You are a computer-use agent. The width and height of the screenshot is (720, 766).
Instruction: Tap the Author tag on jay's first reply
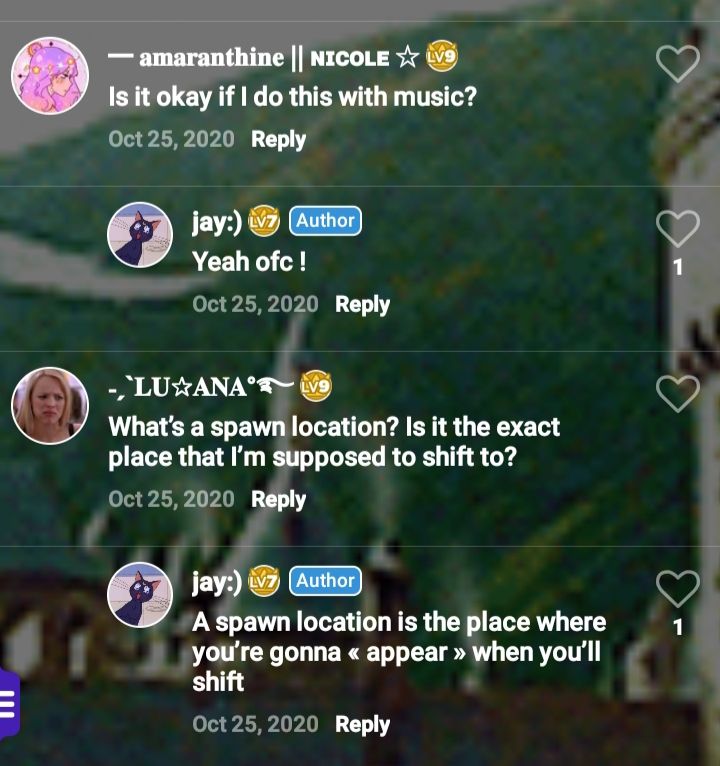point(325,221)
